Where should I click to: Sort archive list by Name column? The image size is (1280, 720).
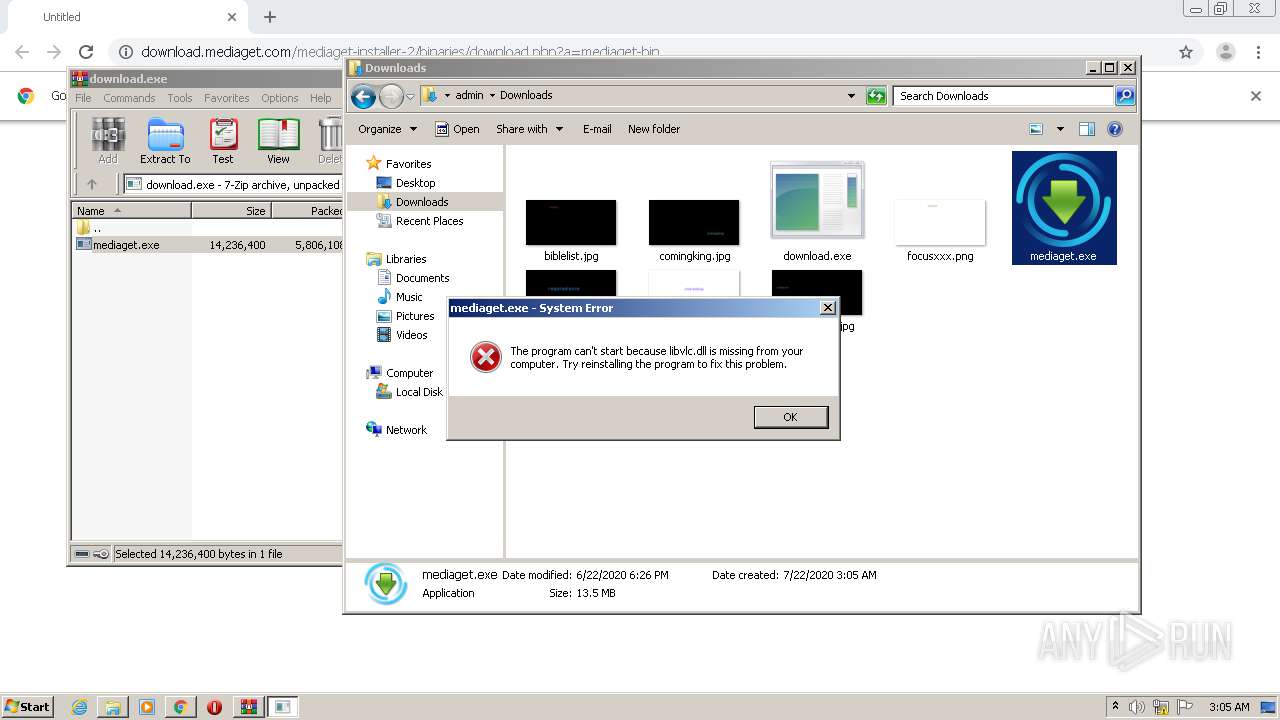132,211
